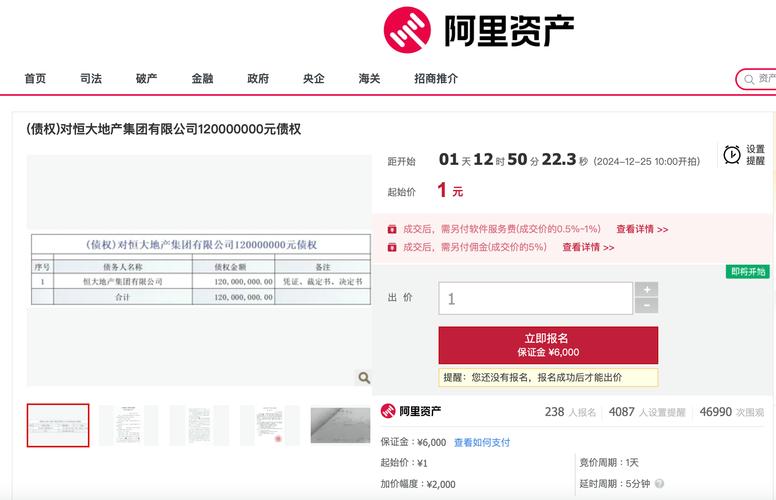Open the 破产 navigation tab
776x500 pixels.
click(x=146, y=78)
